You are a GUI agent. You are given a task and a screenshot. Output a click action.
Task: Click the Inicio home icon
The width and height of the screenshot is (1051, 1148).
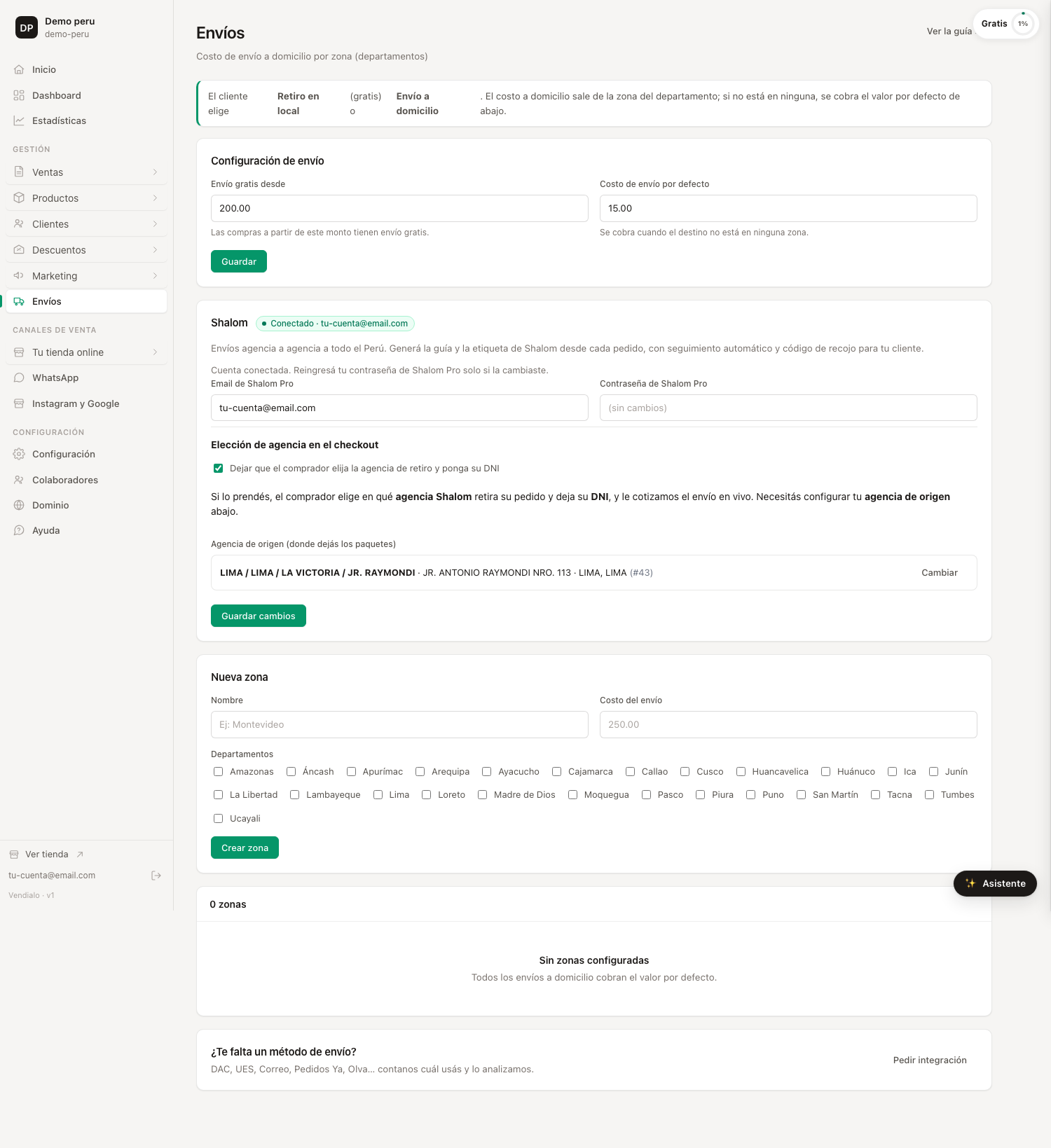[x=19, y=69]
